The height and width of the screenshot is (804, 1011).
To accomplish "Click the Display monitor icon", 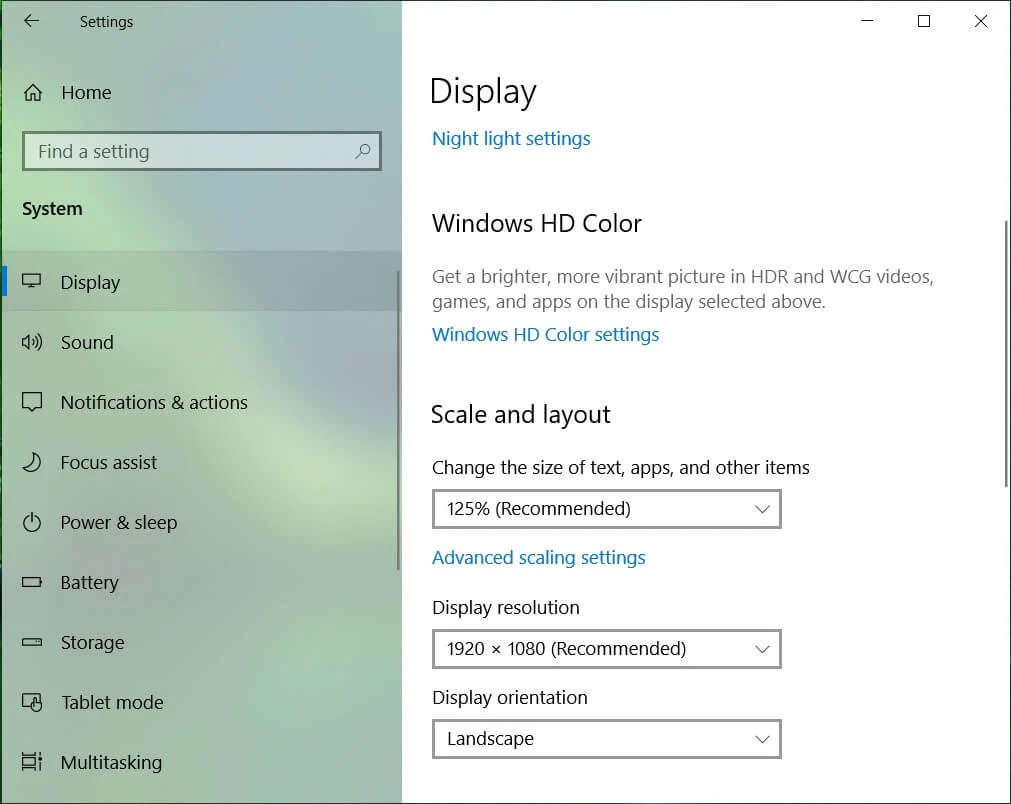I will [x=32, y=281].
